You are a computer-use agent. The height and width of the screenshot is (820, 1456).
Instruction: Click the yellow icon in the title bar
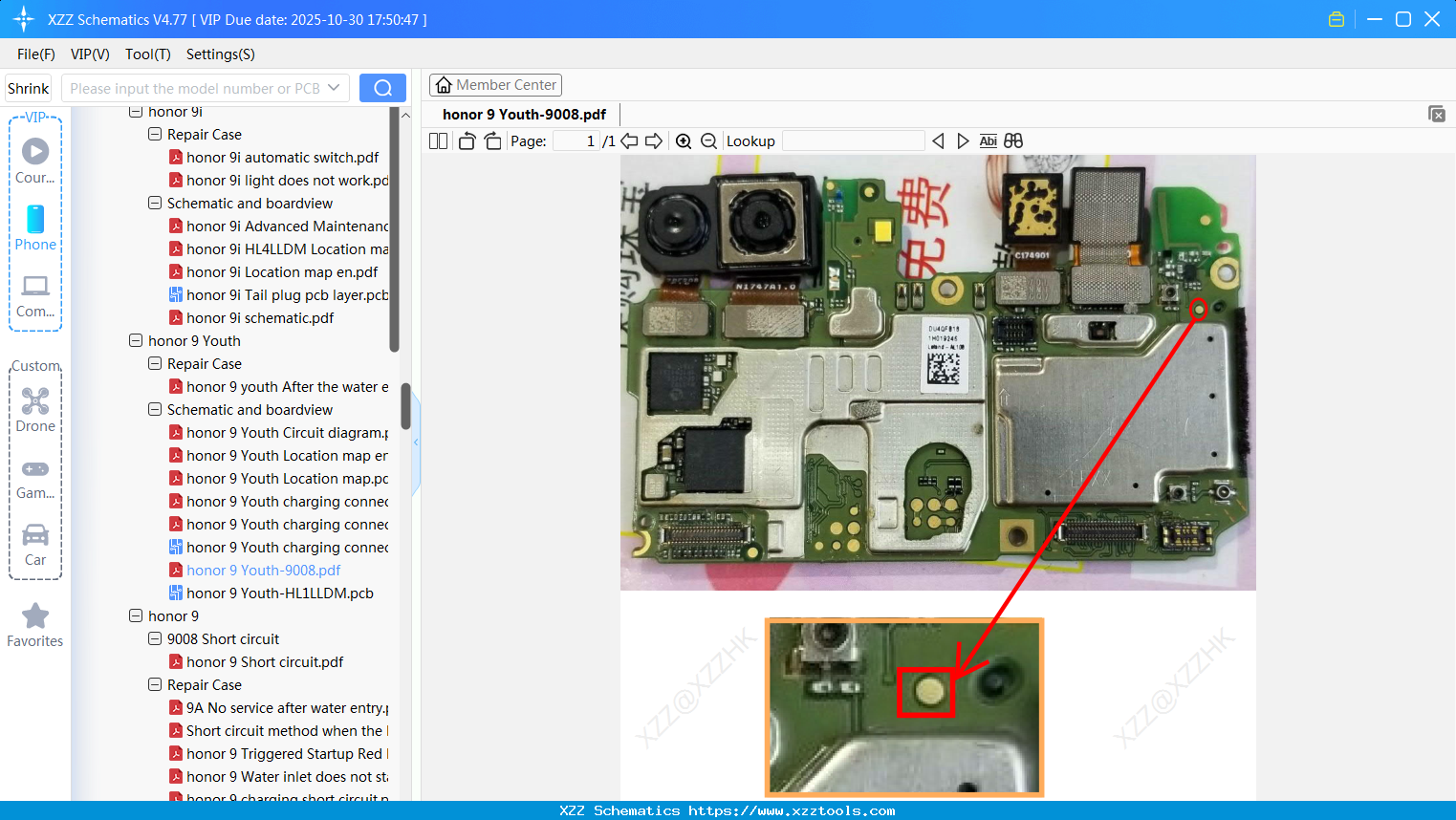tap(1336, 19)
